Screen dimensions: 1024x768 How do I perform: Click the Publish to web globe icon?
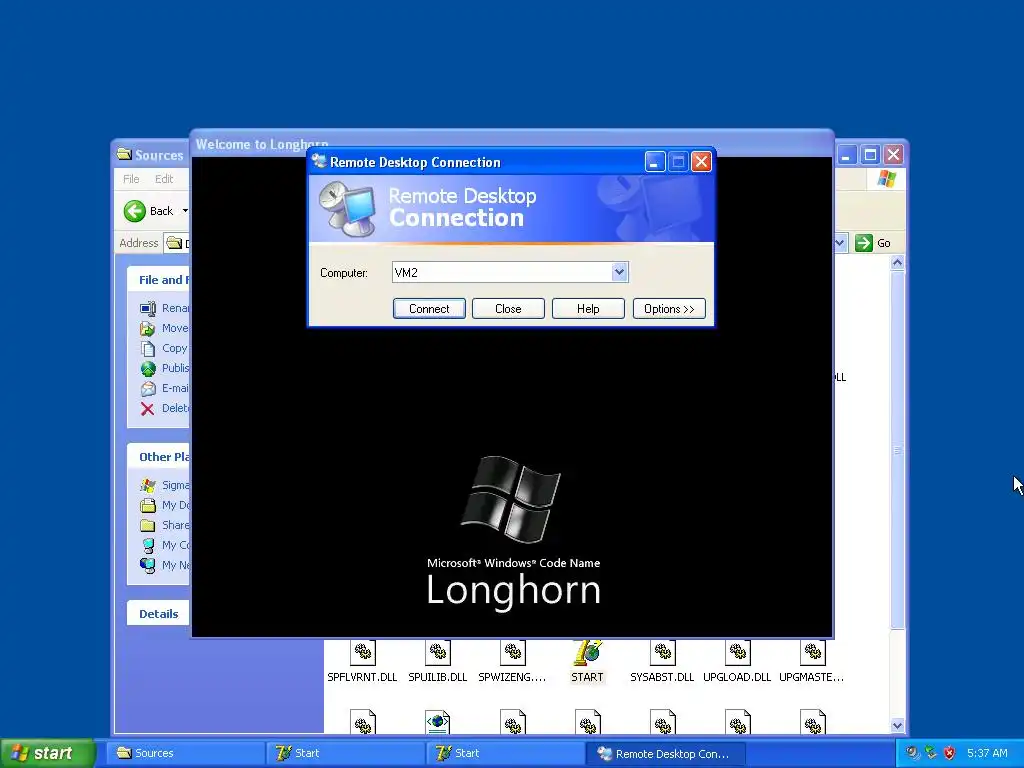pos(148,368)
